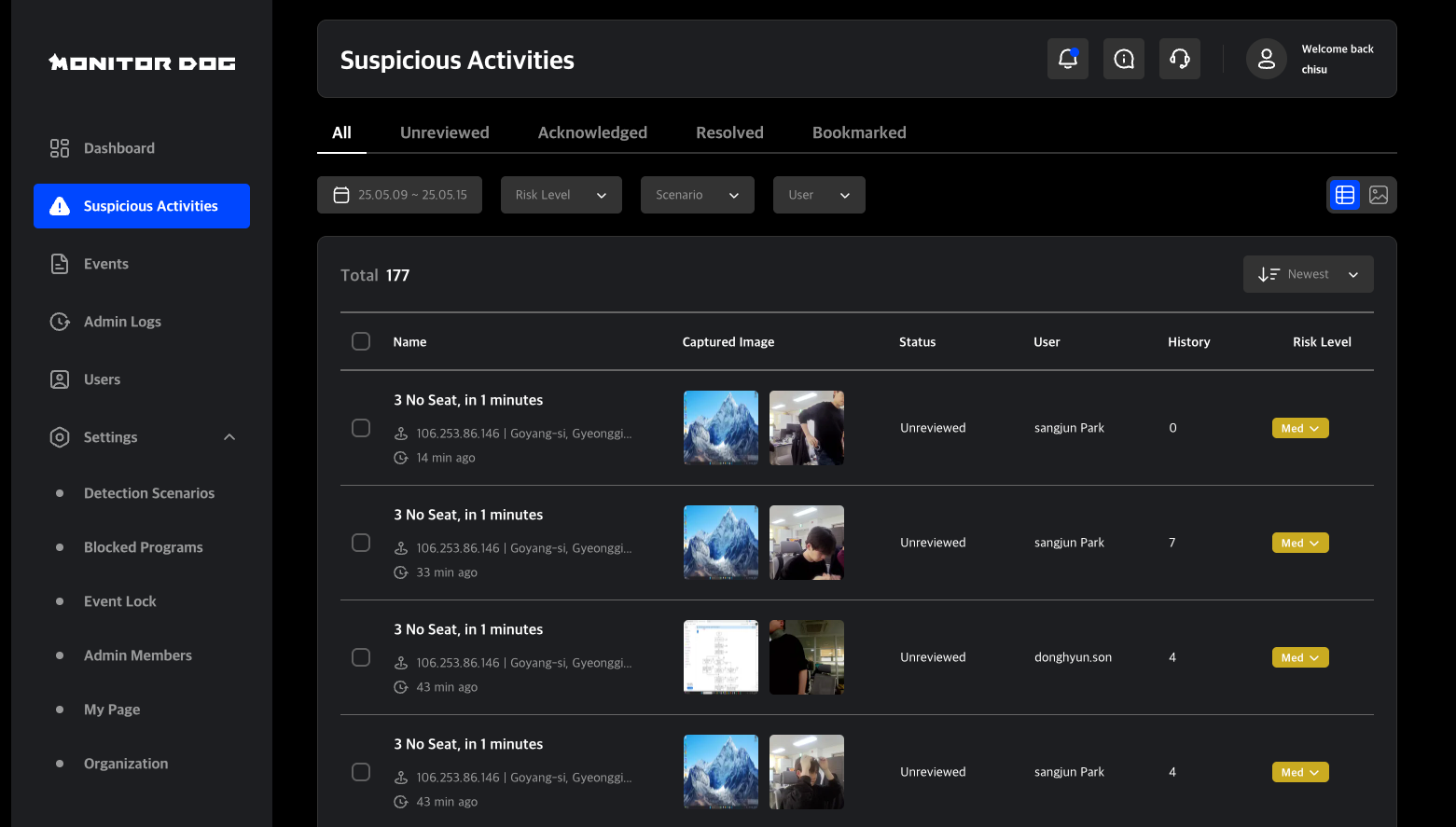Switch to the Bookmarked tab

858,132
